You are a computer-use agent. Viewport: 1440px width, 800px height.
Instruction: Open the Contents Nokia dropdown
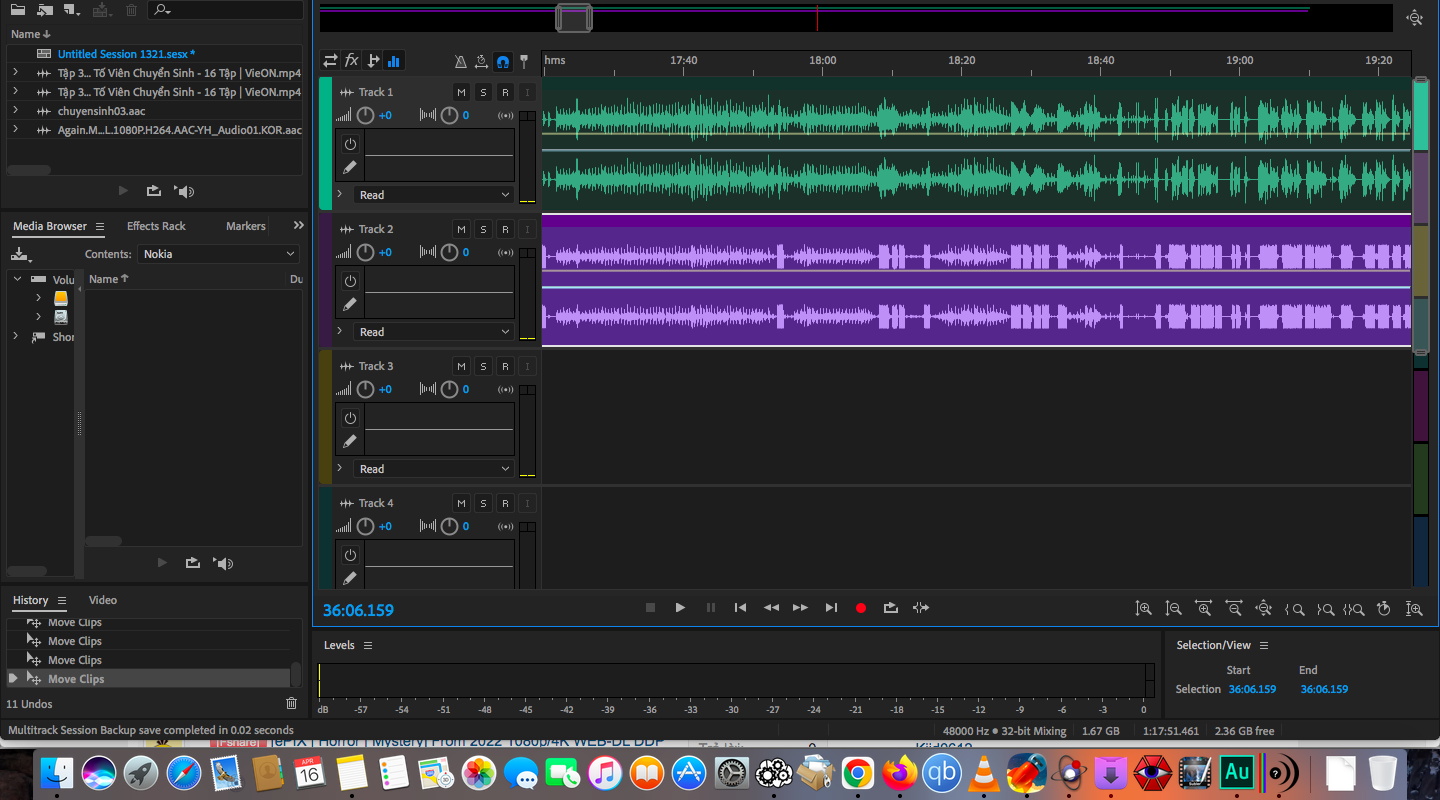(219, 254)
